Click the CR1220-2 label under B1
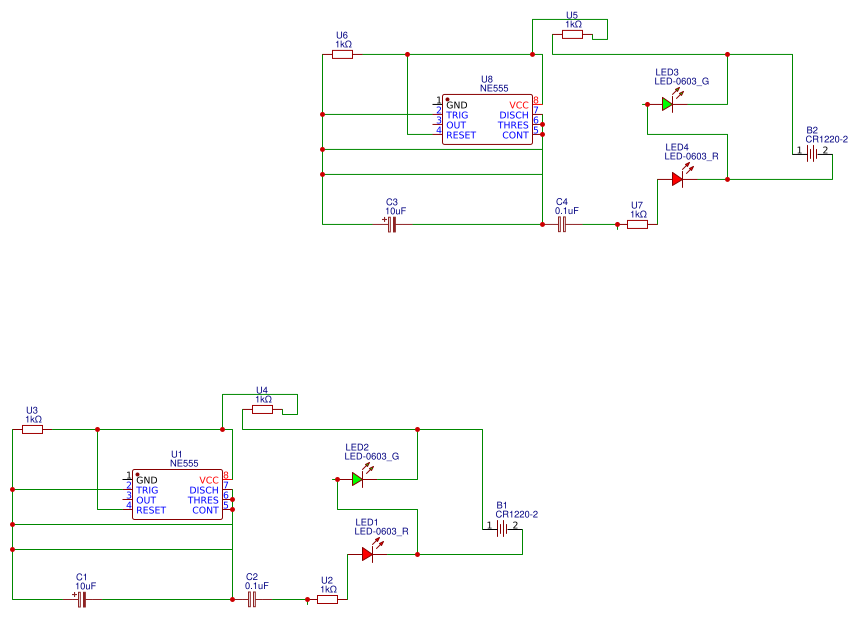 coord(517,514)
